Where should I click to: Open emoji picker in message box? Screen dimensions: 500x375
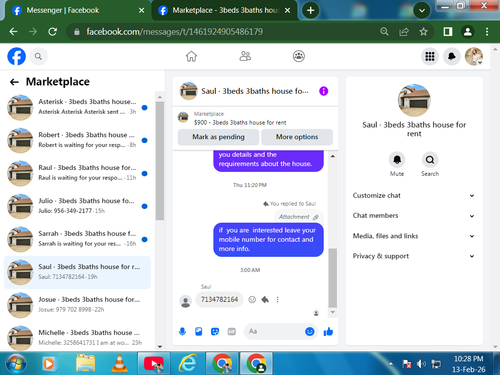click(310, 331)
